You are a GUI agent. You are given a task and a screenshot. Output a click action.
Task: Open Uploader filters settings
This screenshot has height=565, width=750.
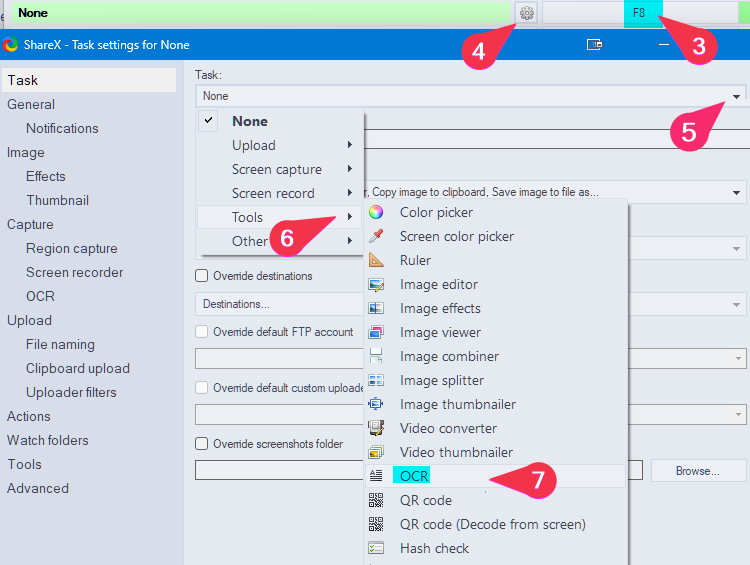(71, 392)
